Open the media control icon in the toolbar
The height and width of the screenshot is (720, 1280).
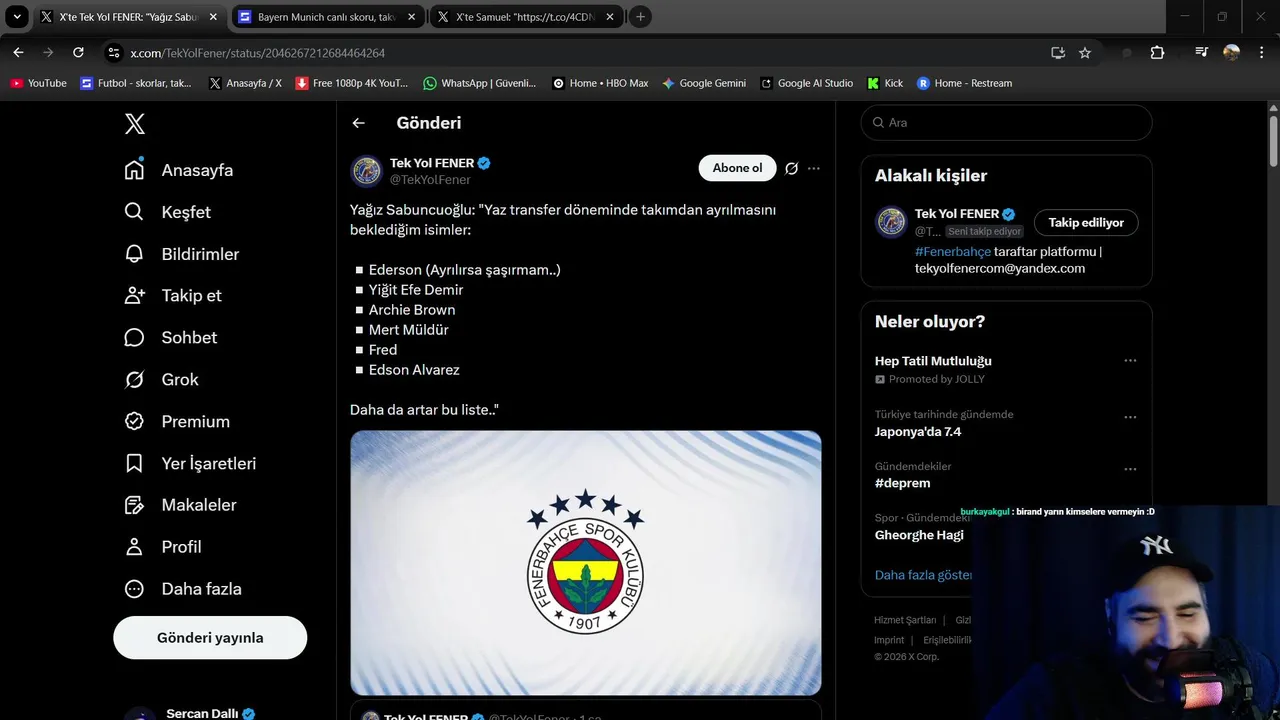pyautogui.click(x=1202, y=53)
